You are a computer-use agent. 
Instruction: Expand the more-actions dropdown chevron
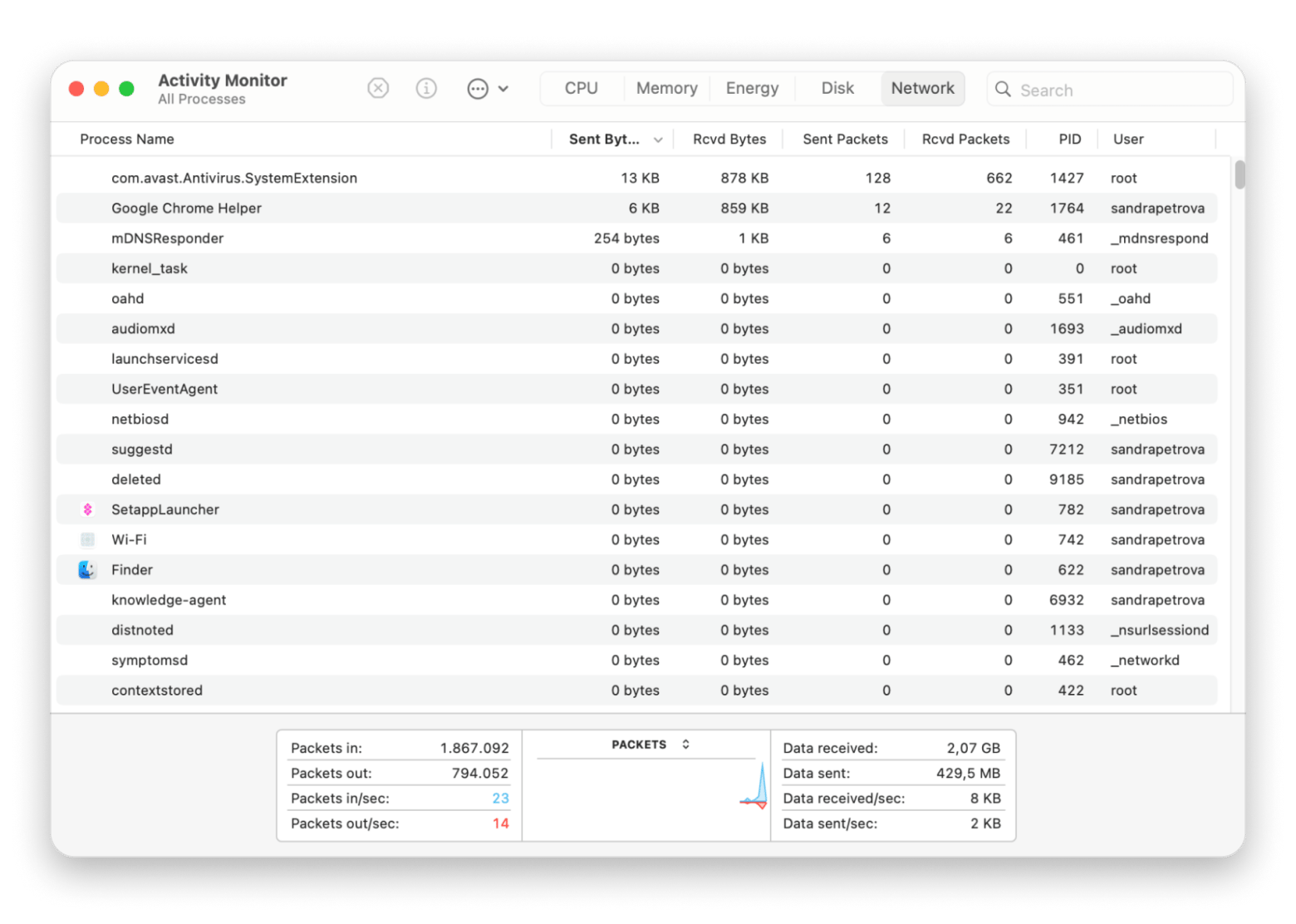pos(503,89)
